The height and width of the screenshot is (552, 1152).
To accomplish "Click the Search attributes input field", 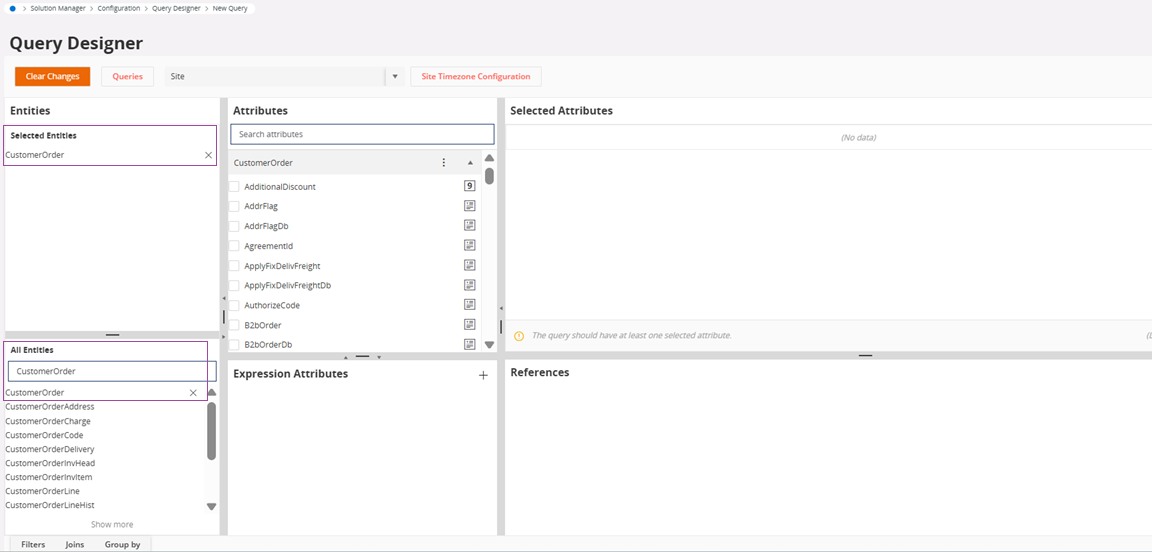I will pyautogui.click(x=362, y=134).
